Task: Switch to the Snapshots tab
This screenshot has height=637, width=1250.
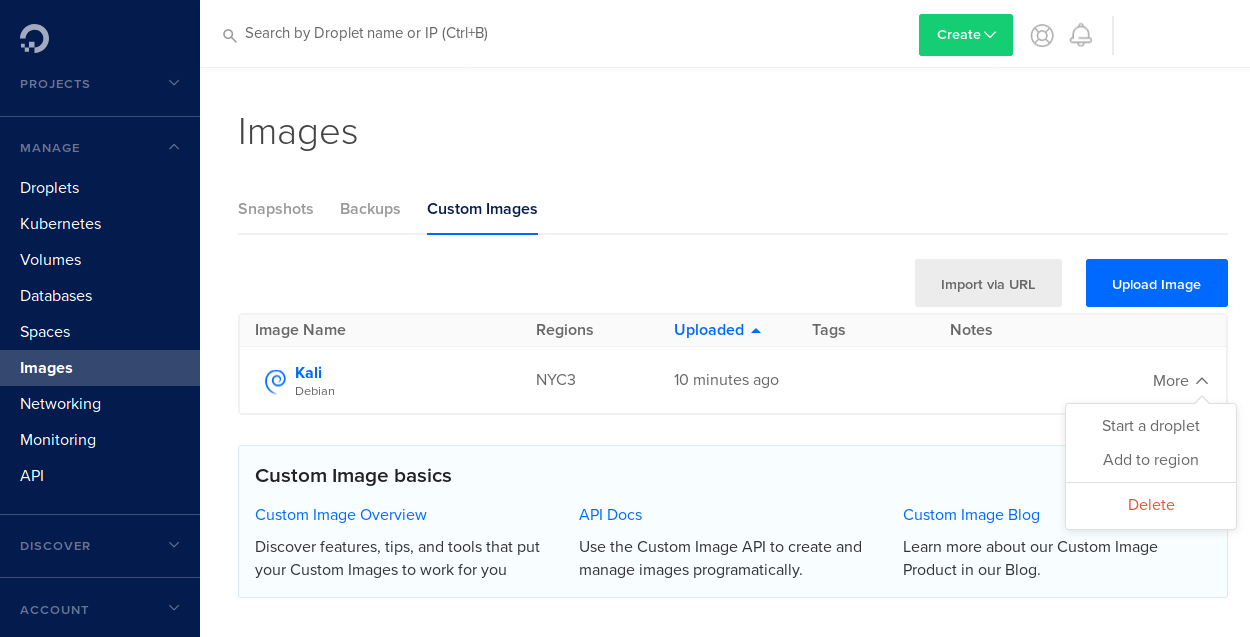Action: tap(276, 209)
